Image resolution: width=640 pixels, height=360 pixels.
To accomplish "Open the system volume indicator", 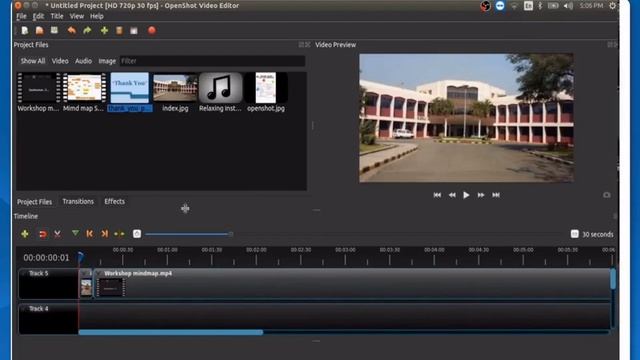I will click(x=568, y=6).
